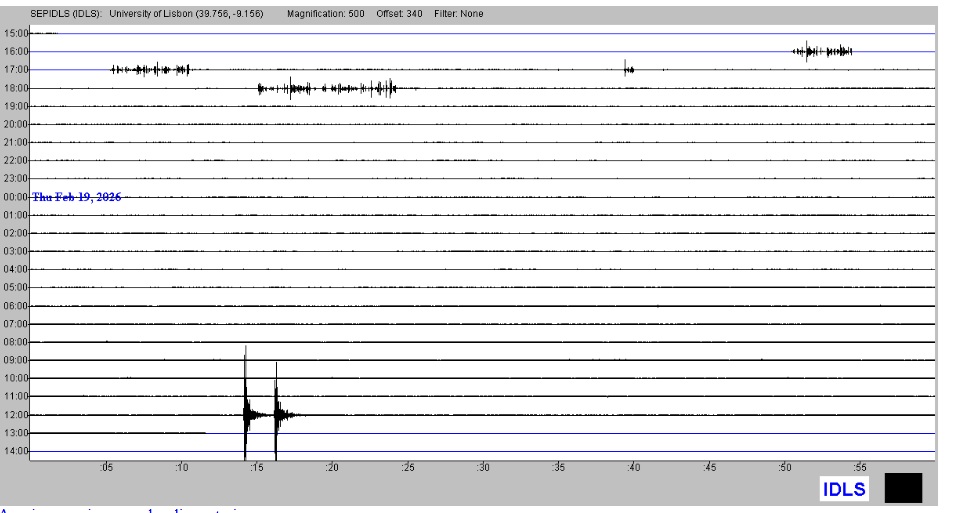Click the :25 minute axis label
The height and width of the screenshot is (513, 963).
[408, 468]
